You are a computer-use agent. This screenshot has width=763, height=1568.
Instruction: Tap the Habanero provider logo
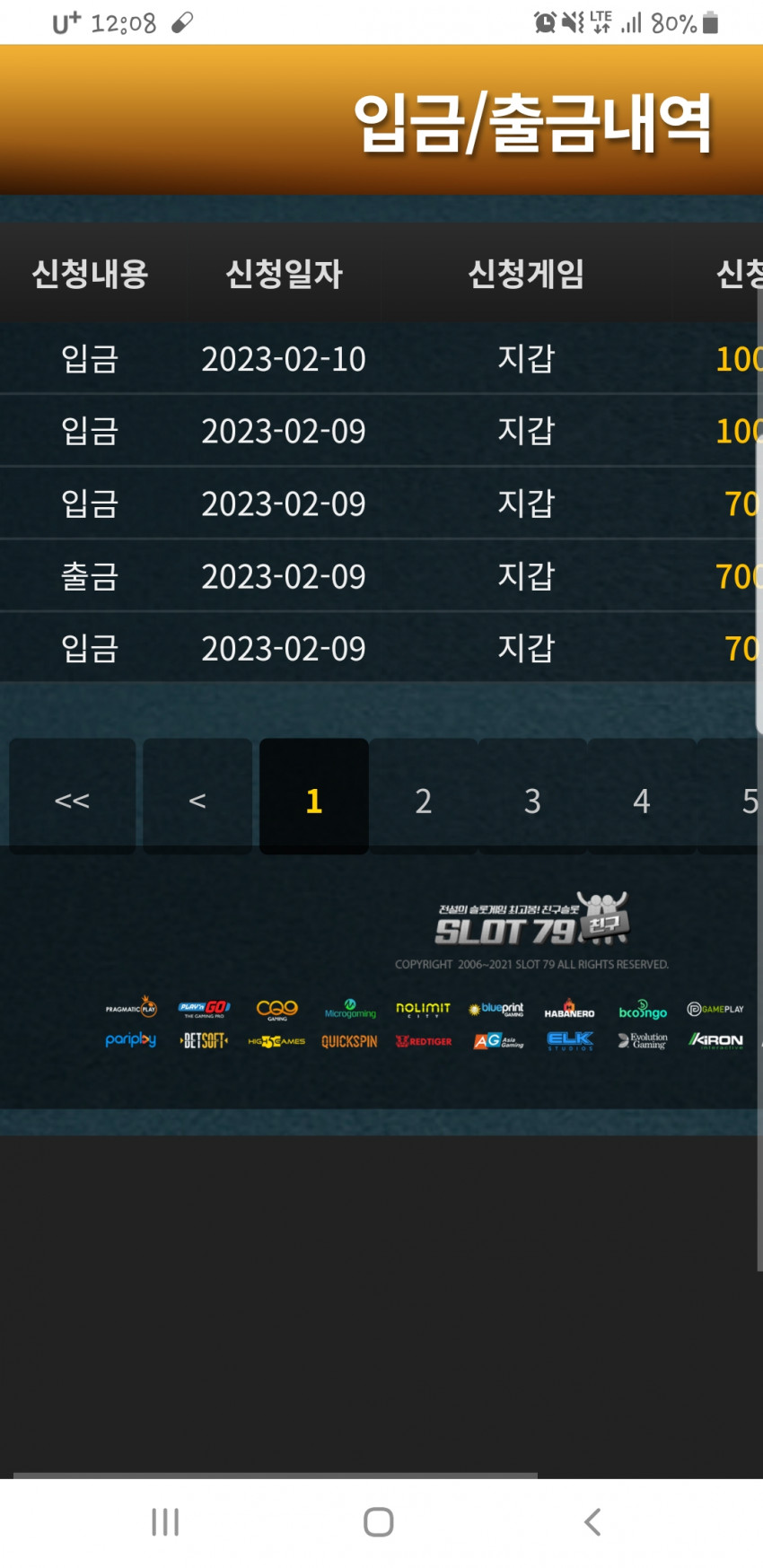569,1009
